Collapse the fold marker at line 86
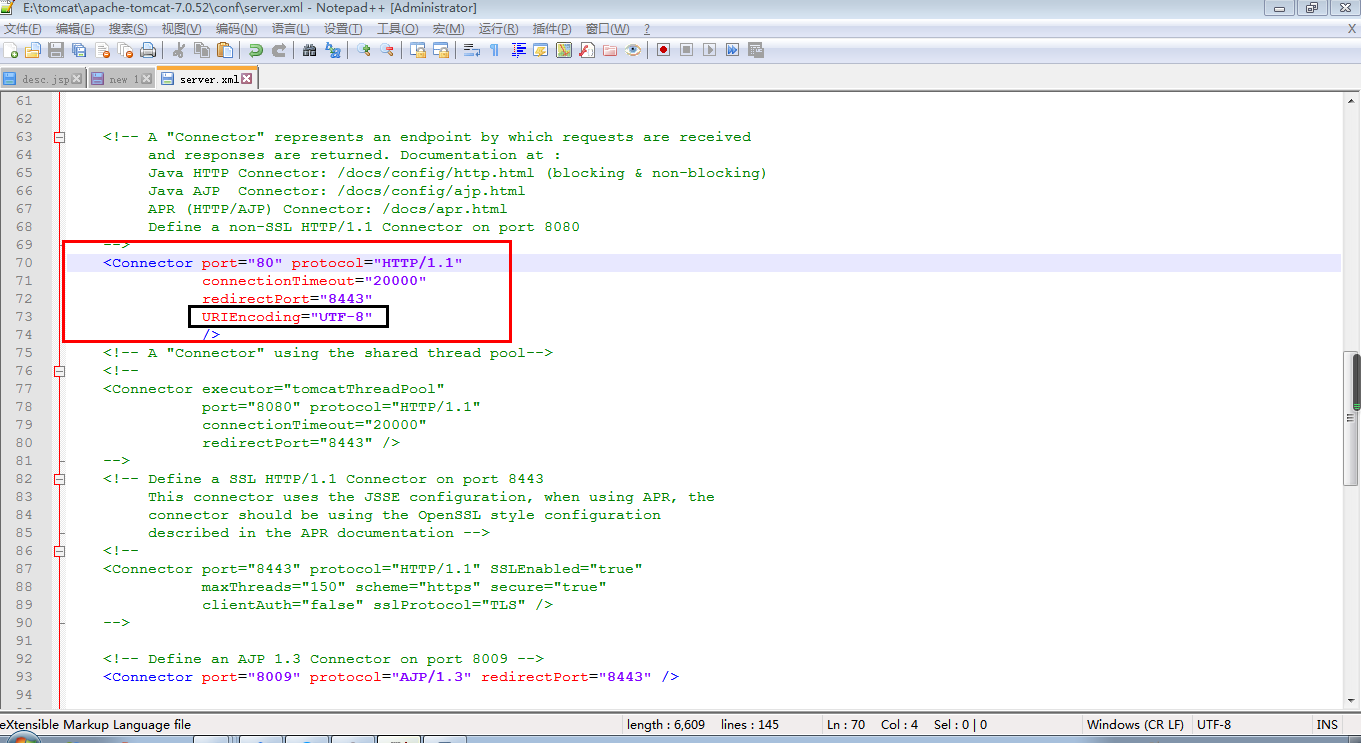 59,551
